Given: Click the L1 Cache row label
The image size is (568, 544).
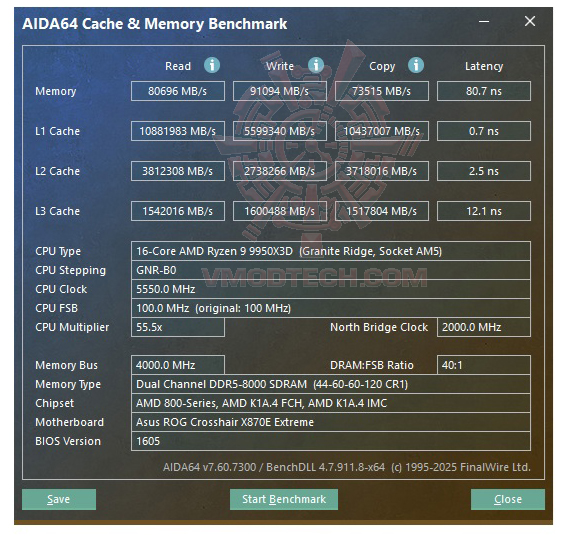Looking at the screenshot, I should click(58, 131).
